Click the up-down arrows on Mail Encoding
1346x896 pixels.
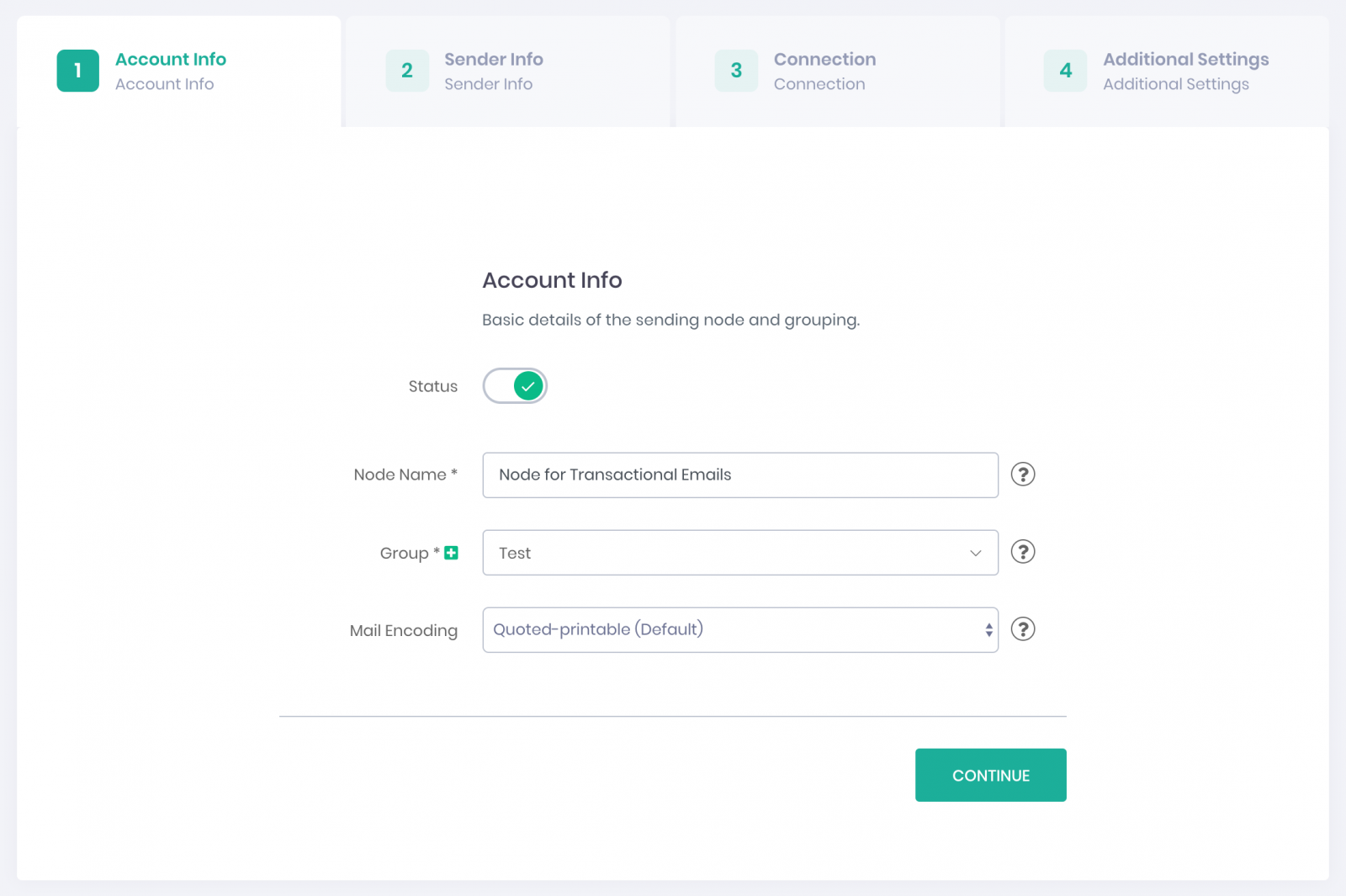(988, 630)
